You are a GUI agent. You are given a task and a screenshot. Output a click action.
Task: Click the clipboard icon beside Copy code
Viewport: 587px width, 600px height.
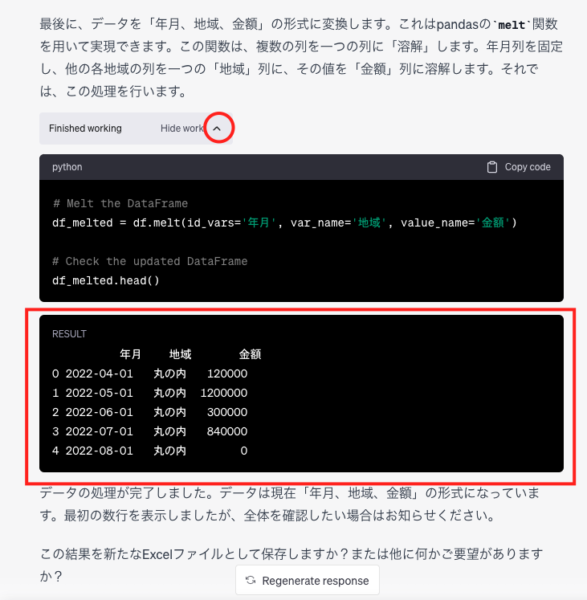pos(492,167)
